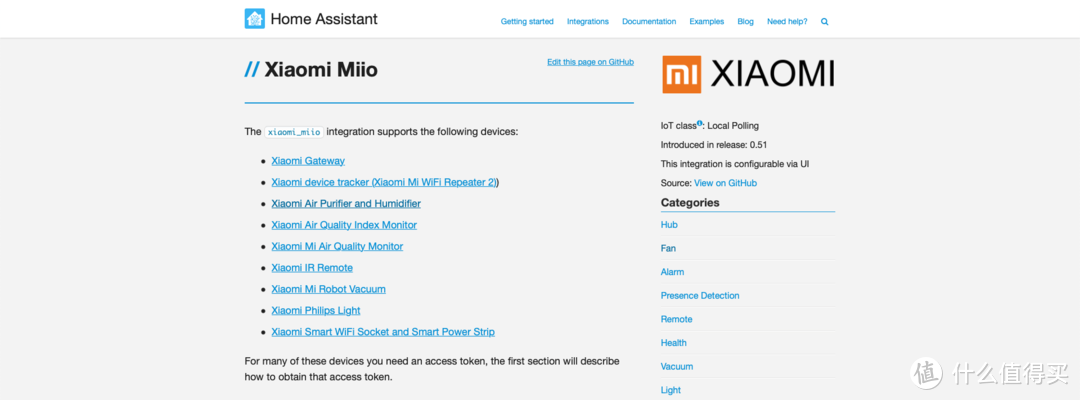This screenshot has width=1080, height=400.
Task: Open the Xiaomi IR Remote link
Action: pos(312,268)
